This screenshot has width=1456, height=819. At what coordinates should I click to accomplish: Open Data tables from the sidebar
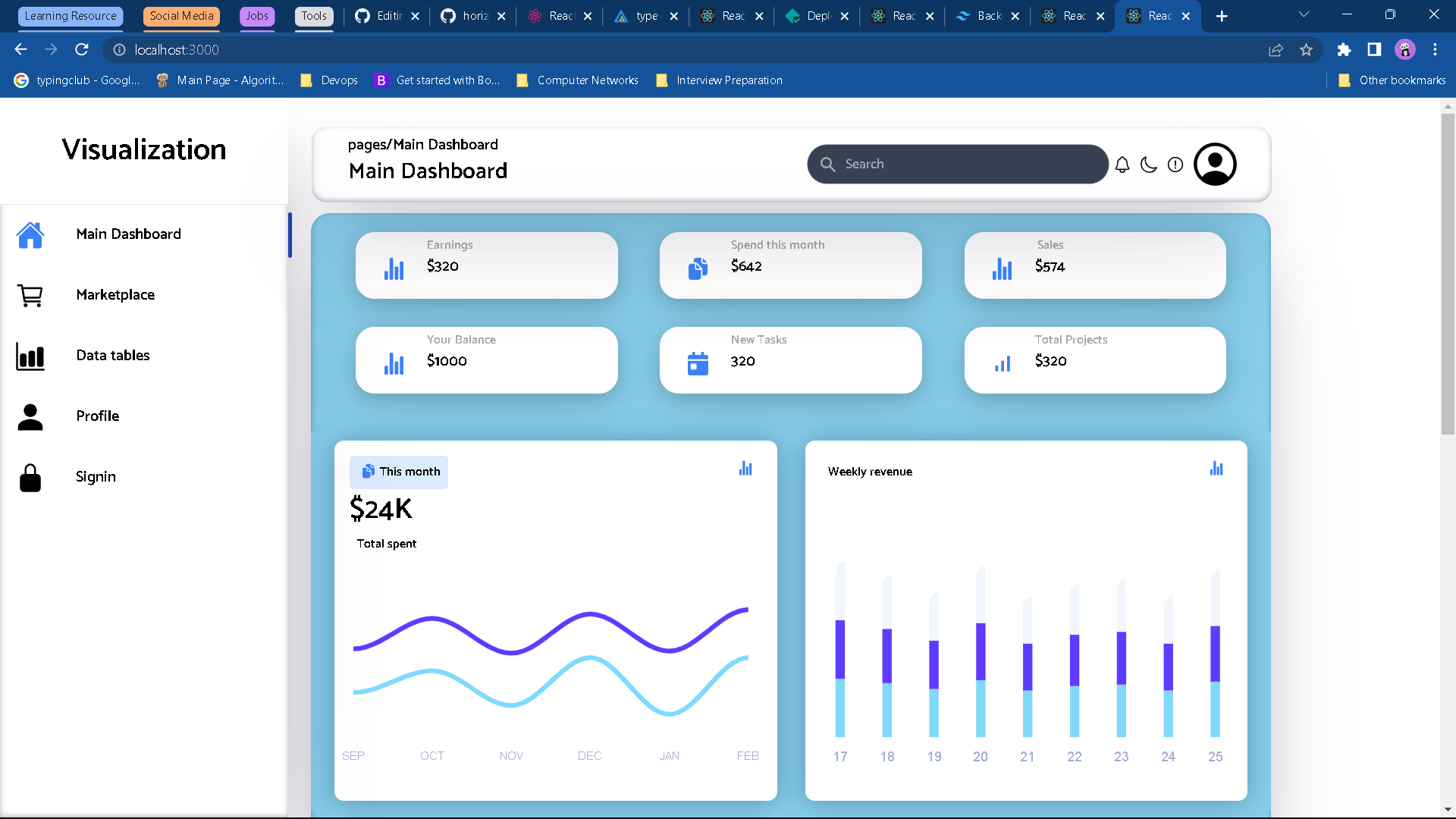coord(112,356)
